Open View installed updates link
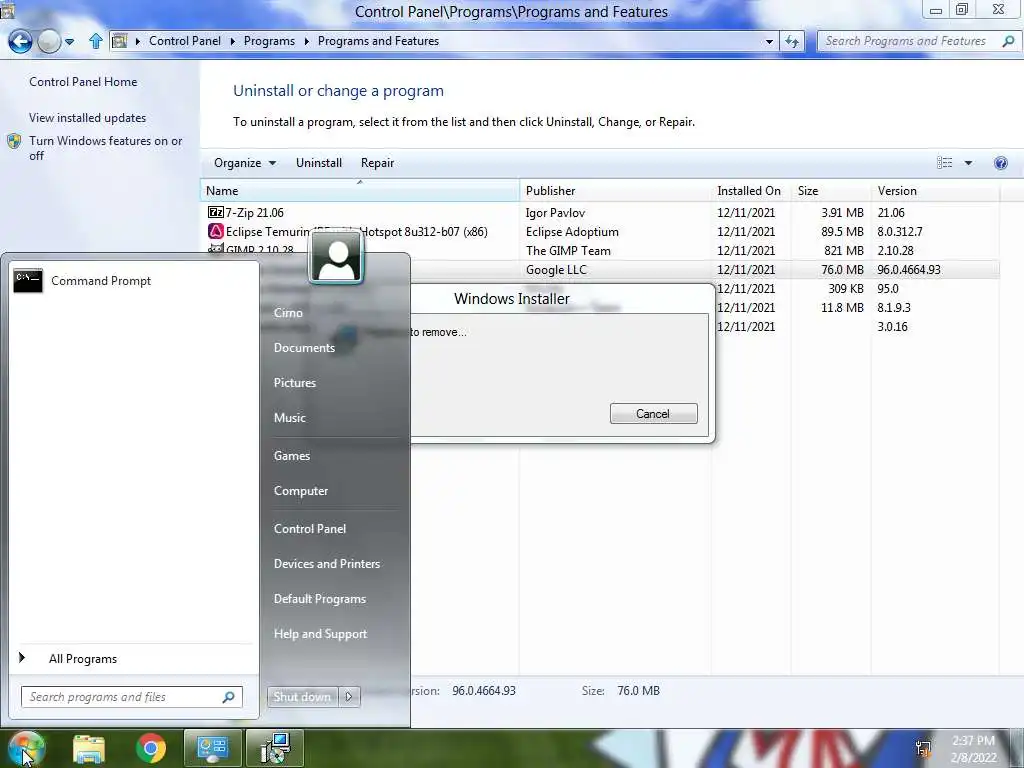 point(88,118)
